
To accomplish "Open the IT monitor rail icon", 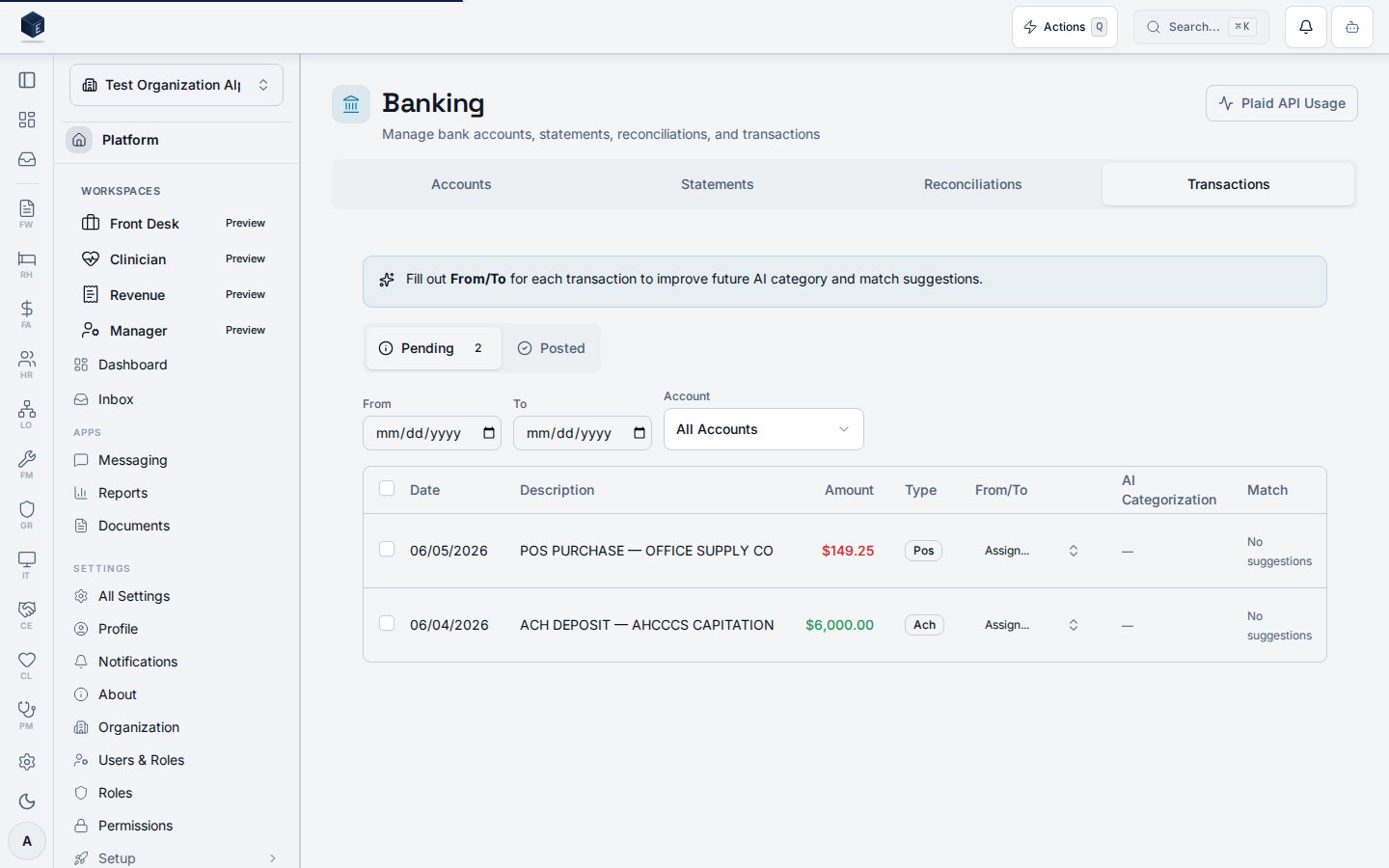I will coord(27,564).
